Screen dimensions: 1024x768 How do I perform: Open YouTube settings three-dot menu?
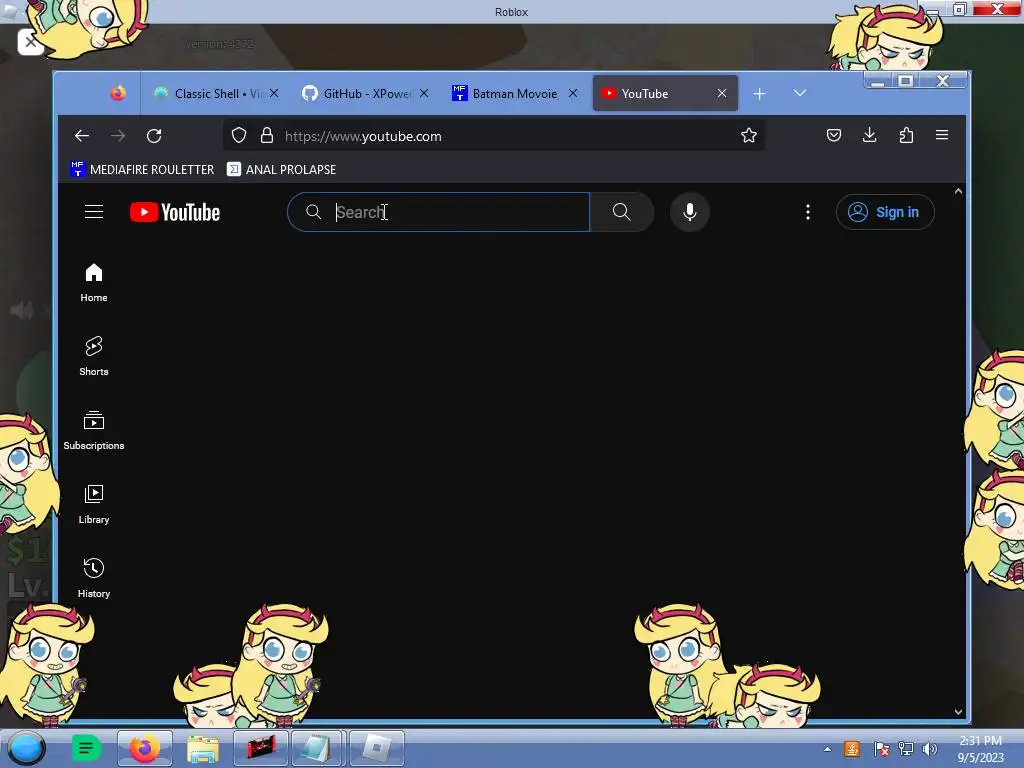tap(808, 212)
